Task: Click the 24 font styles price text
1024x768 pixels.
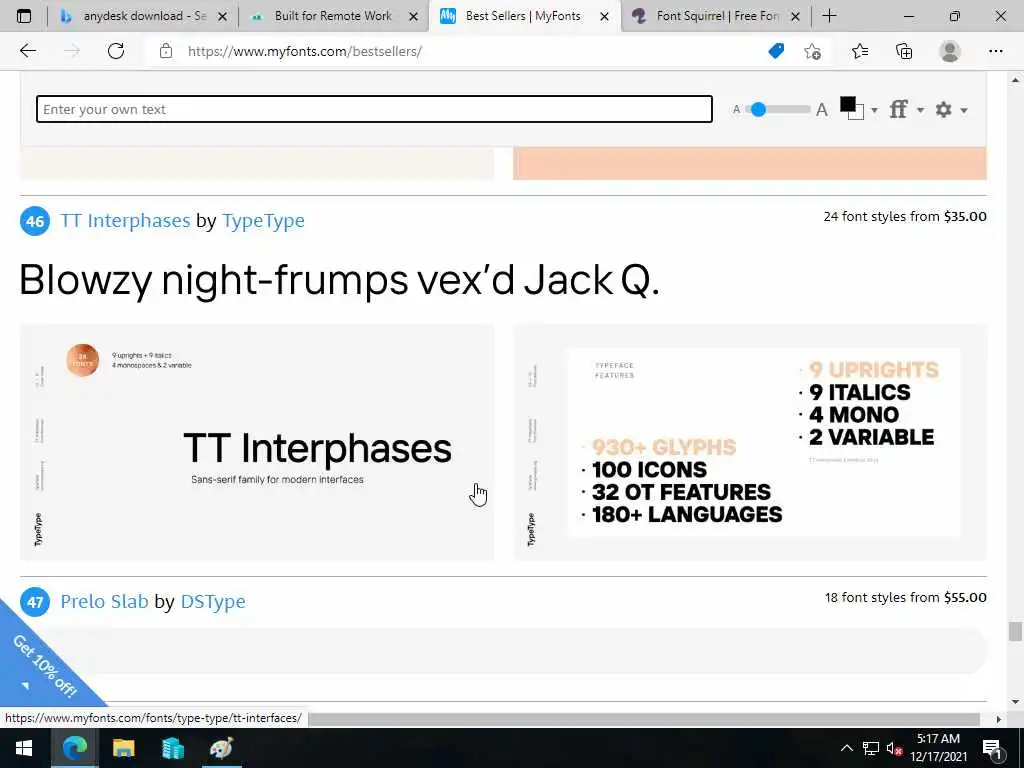Action: [x=904, y=216]
